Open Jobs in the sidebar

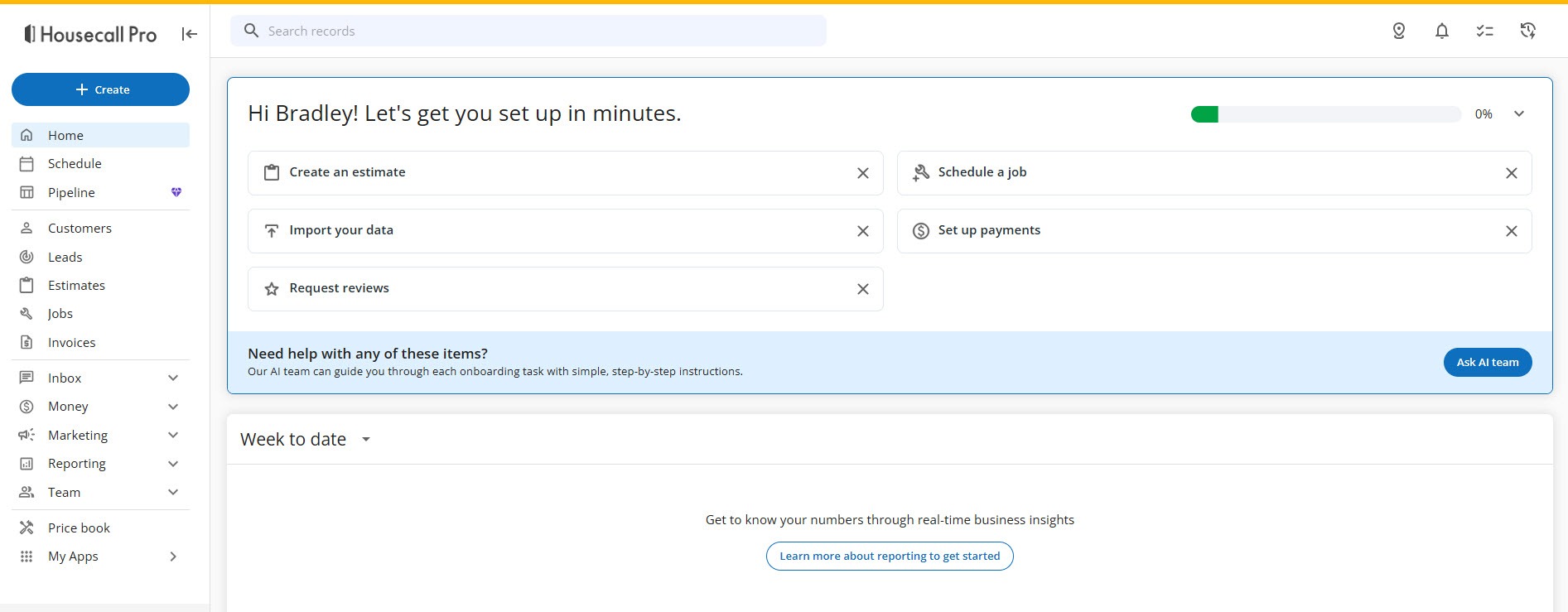pos(100,314)
